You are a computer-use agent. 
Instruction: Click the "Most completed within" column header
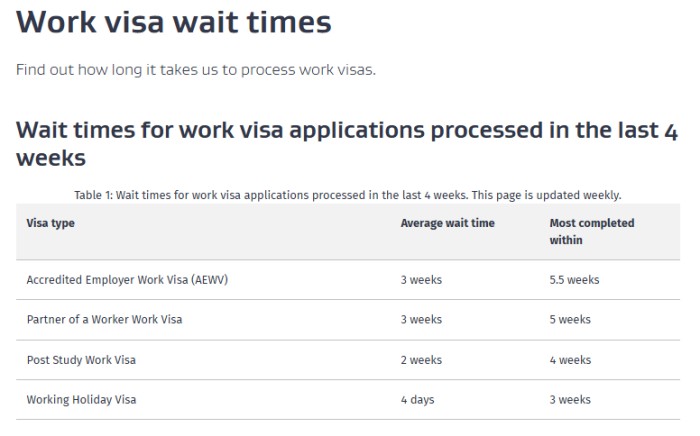[x=591, y=231]
